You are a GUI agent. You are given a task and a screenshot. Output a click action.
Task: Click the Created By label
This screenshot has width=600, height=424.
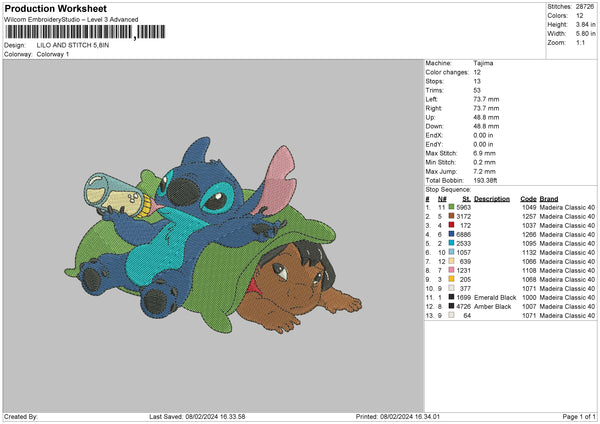[x=21, y=416]
